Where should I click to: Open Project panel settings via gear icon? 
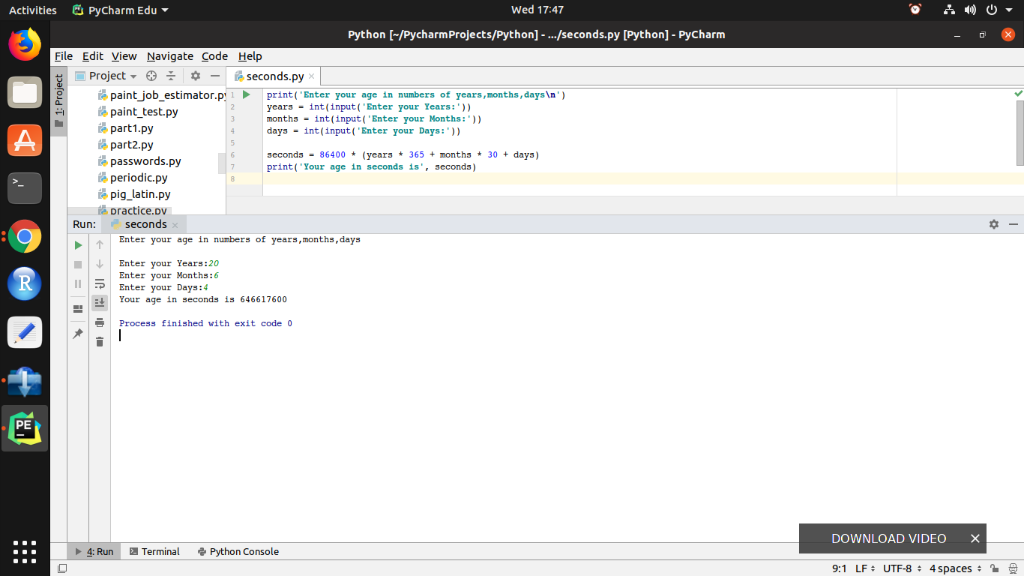pos(196,75)
